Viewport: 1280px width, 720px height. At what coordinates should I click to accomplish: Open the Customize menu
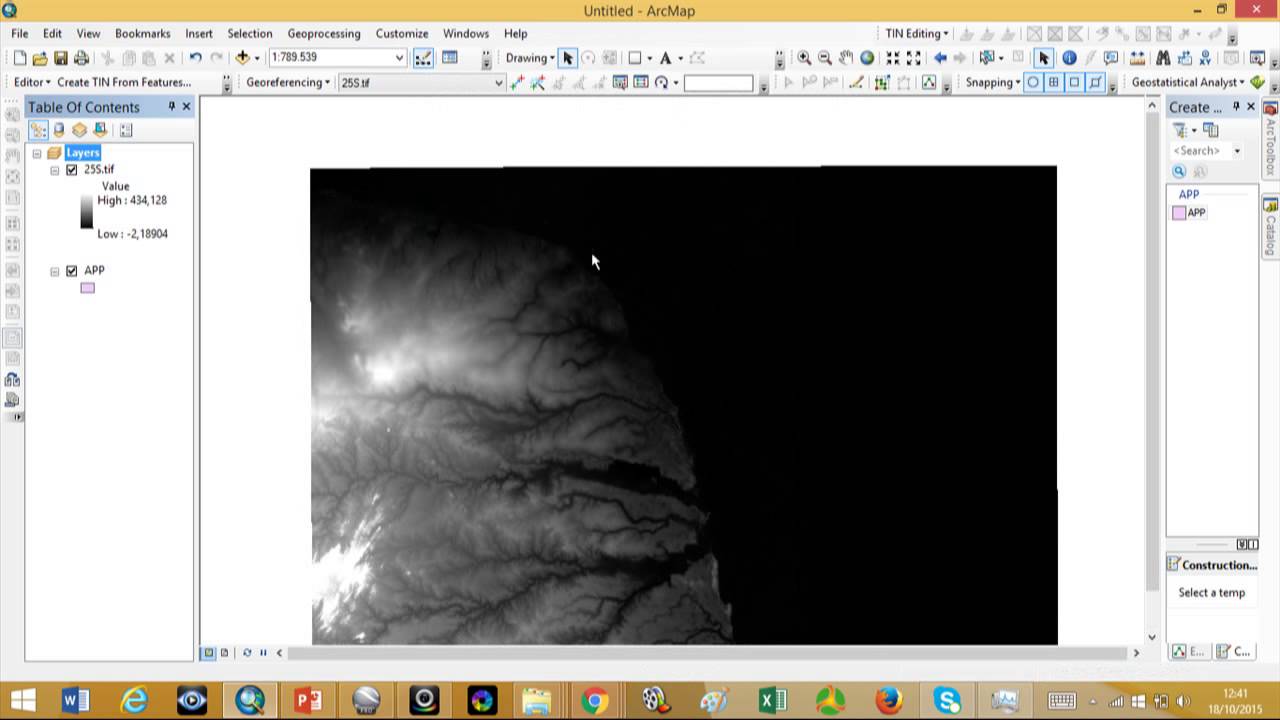click(402, 33)
